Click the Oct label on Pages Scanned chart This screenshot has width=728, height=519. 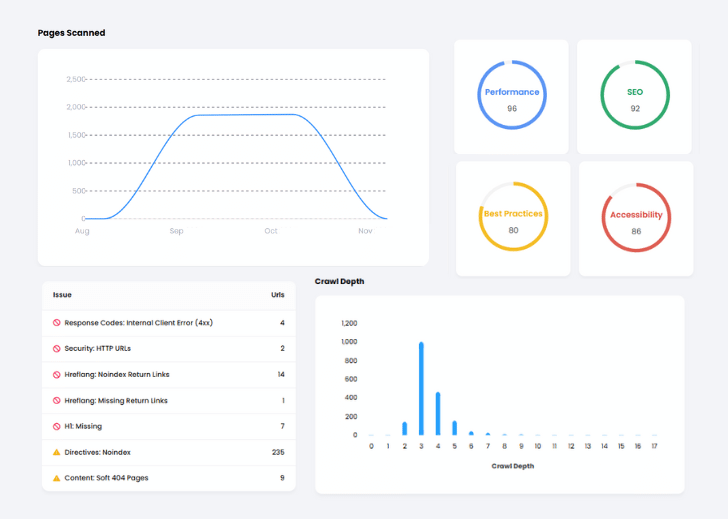(x=271, y=231)
